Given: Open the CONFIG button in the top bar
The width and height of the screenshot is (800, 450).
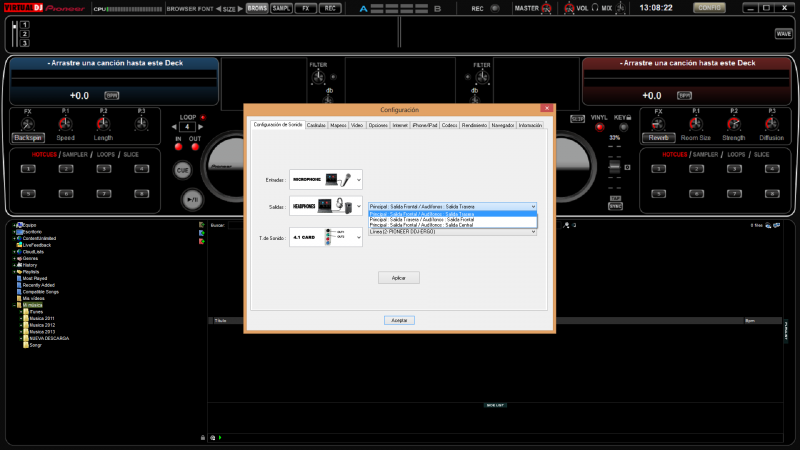Looking at the screenshot, I should pos(709,8).
